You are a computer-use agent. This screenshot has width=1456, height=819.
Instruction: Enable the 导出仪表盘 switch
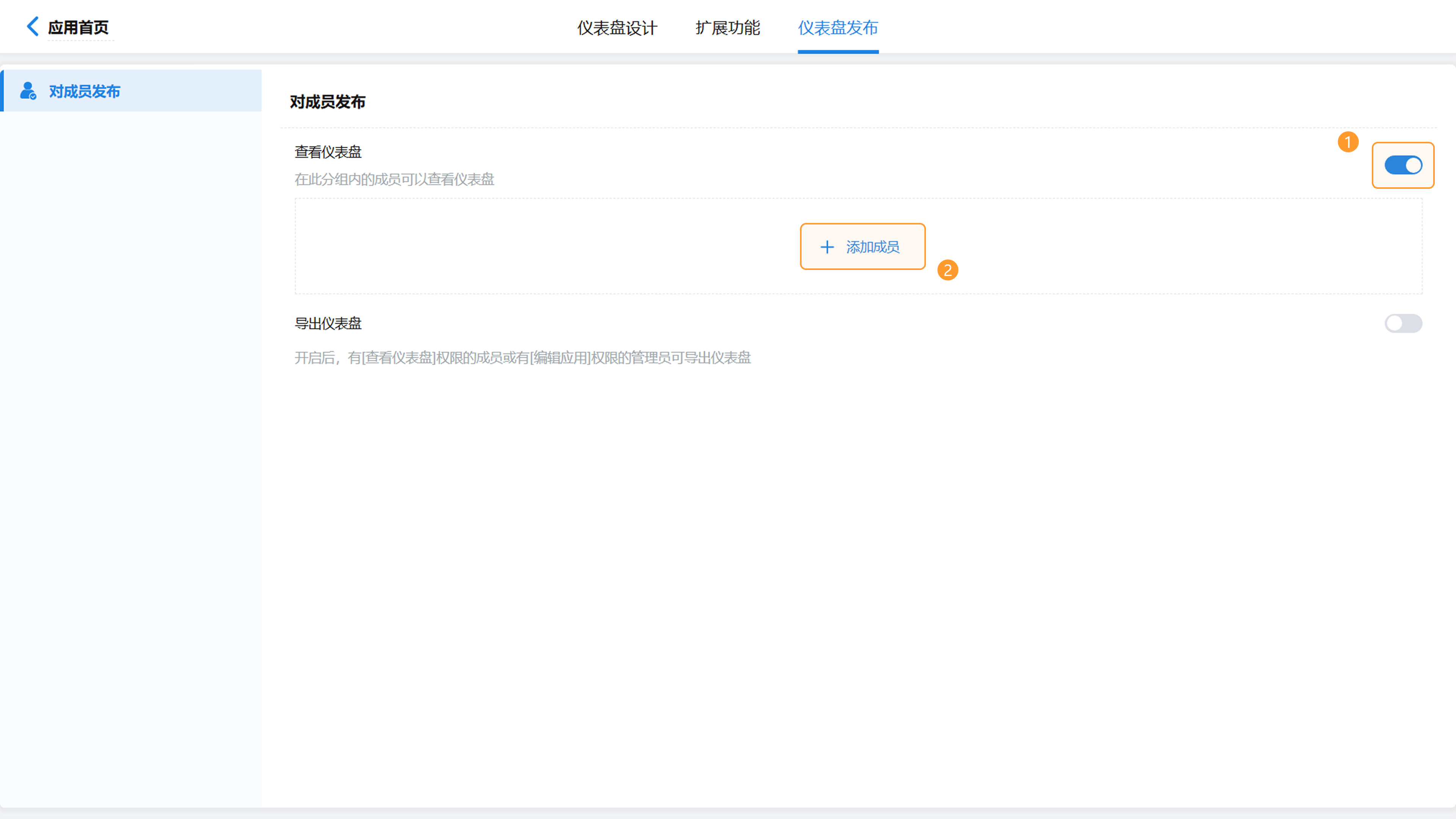[1403, 323]
